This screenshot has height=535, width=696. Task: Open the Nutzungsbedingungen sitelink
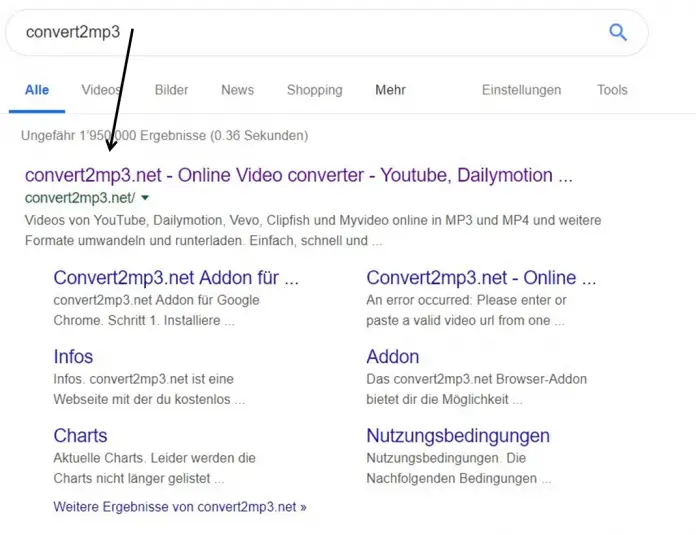[458, 436]
